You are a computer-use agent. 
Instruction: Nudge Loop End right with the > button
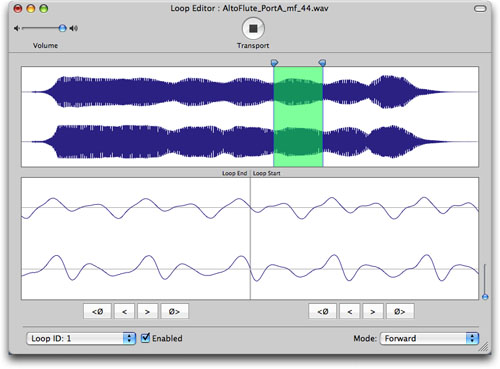[x=147, y=311]
